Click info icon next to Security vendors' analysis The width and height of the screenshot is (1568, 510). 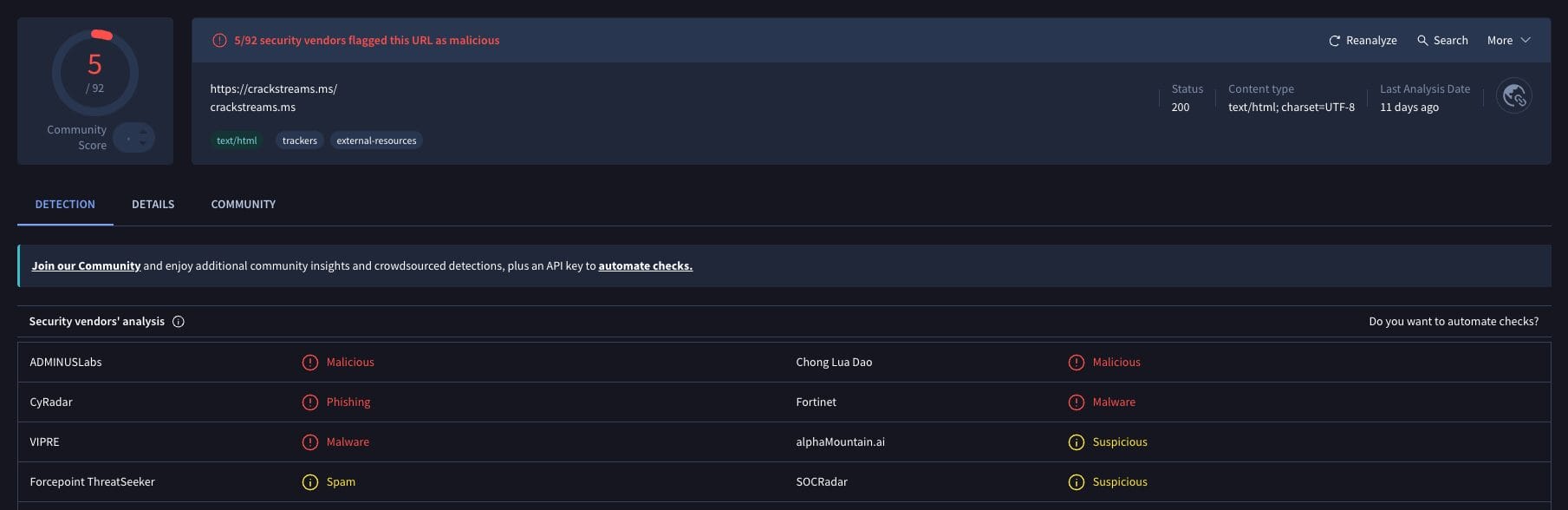click(179, 322)
